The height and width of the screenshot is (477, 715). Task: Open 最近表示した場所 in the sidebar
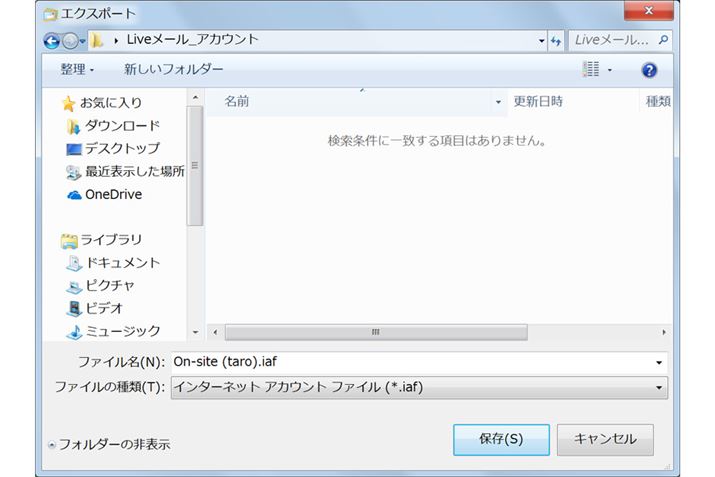pyautogui.click(x=135, y=171)
